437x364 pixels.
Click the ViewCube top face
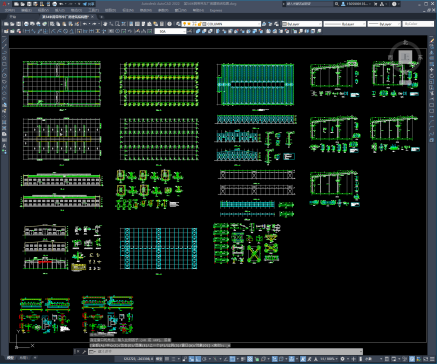coord(405,57)
